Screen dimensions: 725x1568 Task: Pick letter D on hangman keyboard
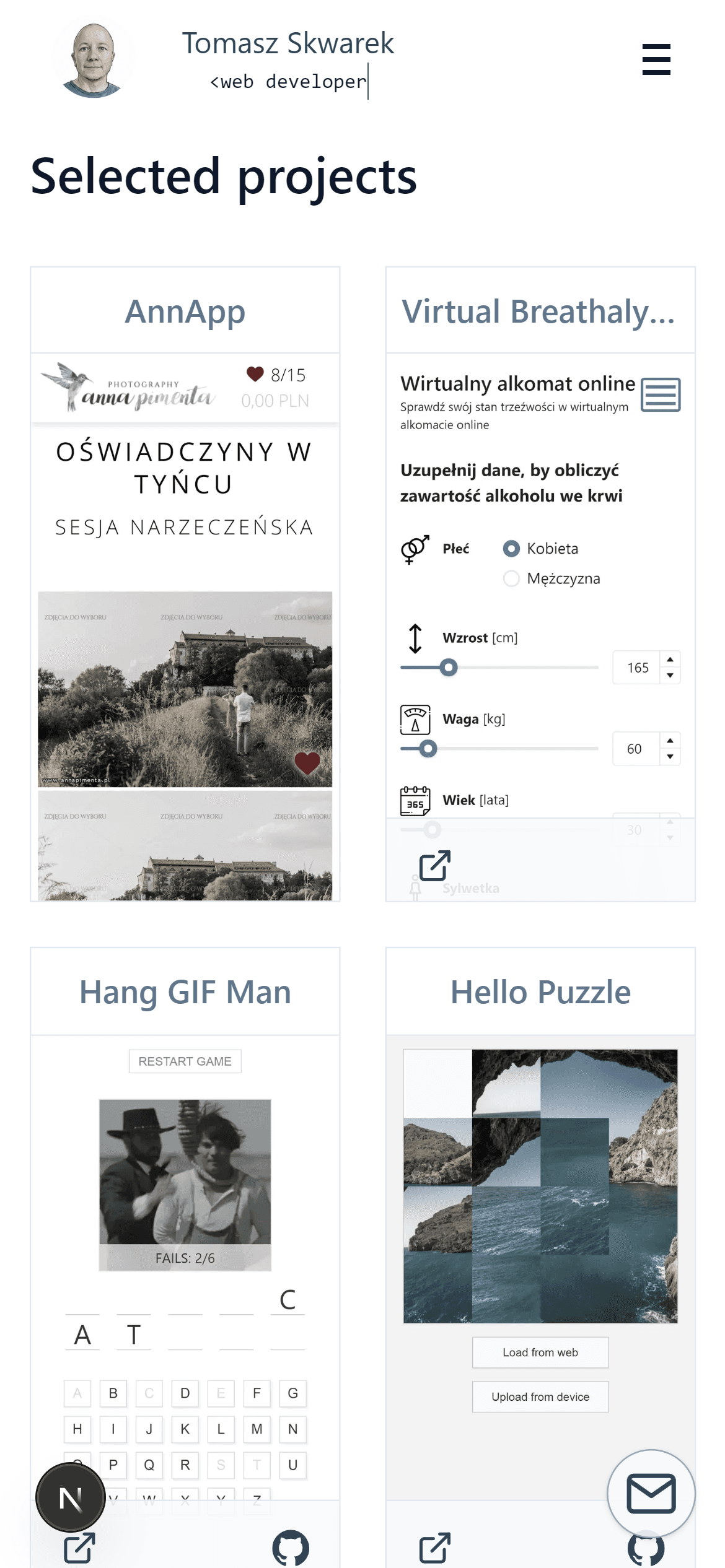(x=185, y=1393)
